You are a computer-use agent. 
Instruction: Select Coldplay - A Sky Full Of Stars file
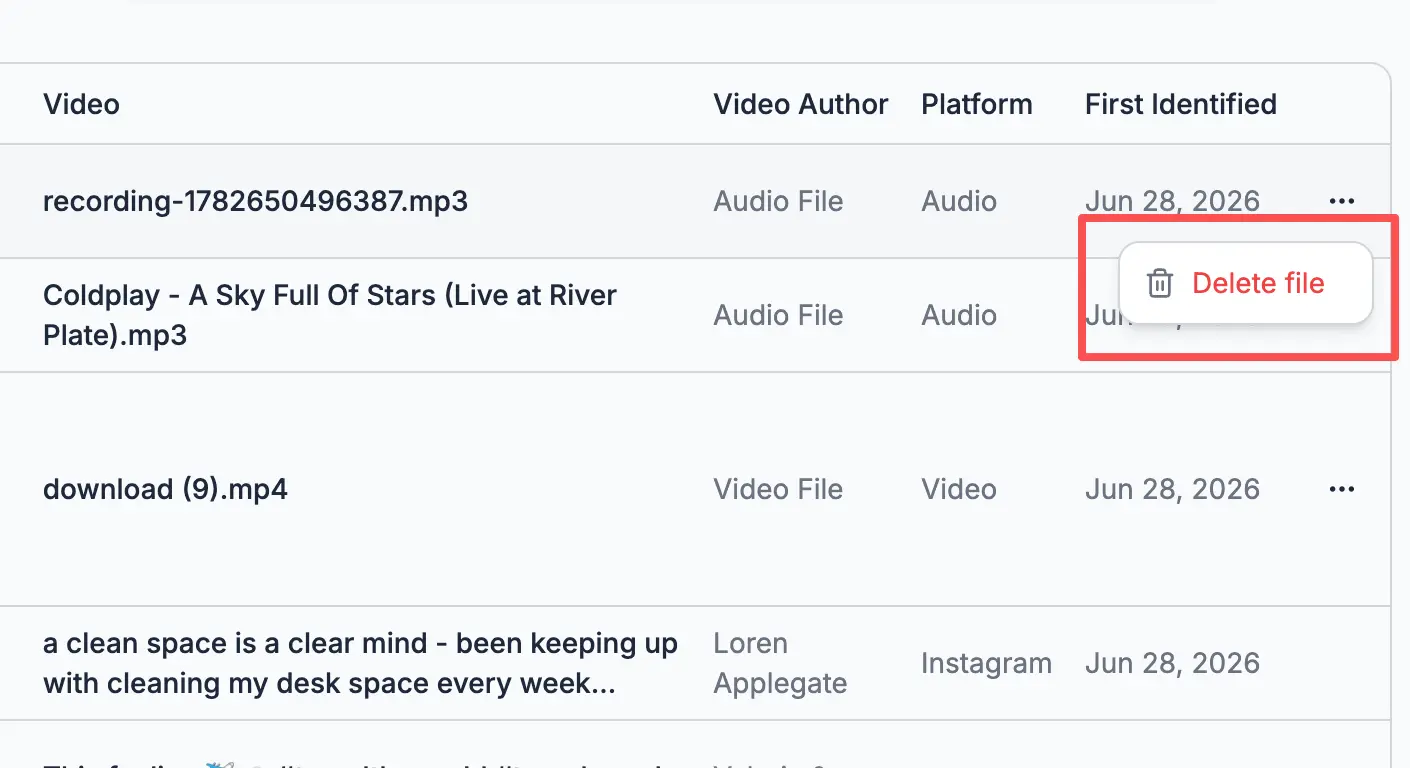coord(330,315)
